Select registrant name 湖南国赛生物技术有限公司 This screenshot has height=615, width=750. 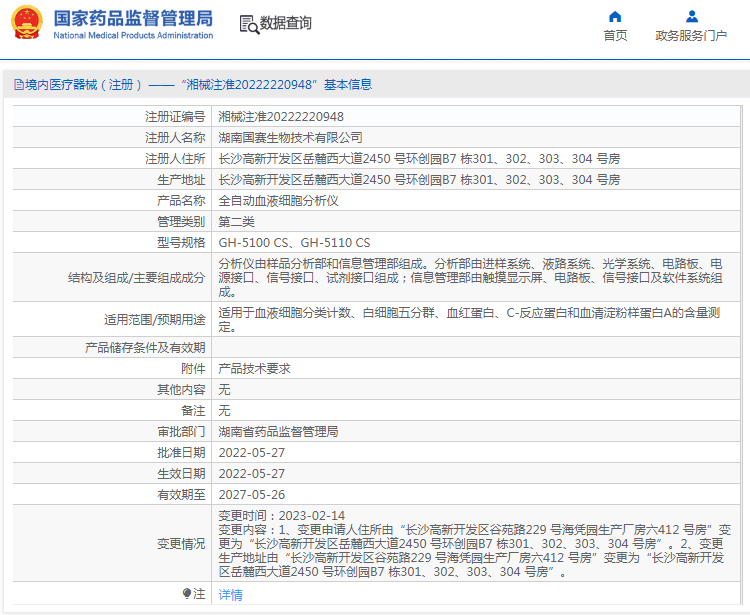pyautogui.click(x=290, y=138)
